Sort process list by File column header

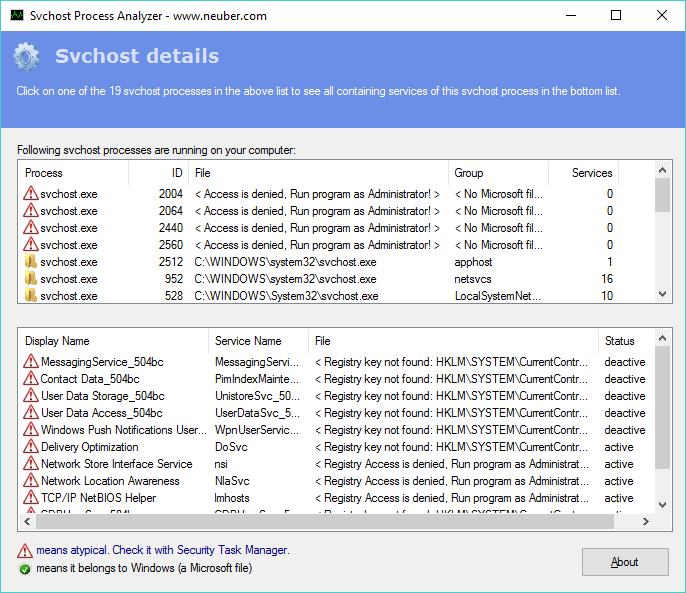[318, 173]
